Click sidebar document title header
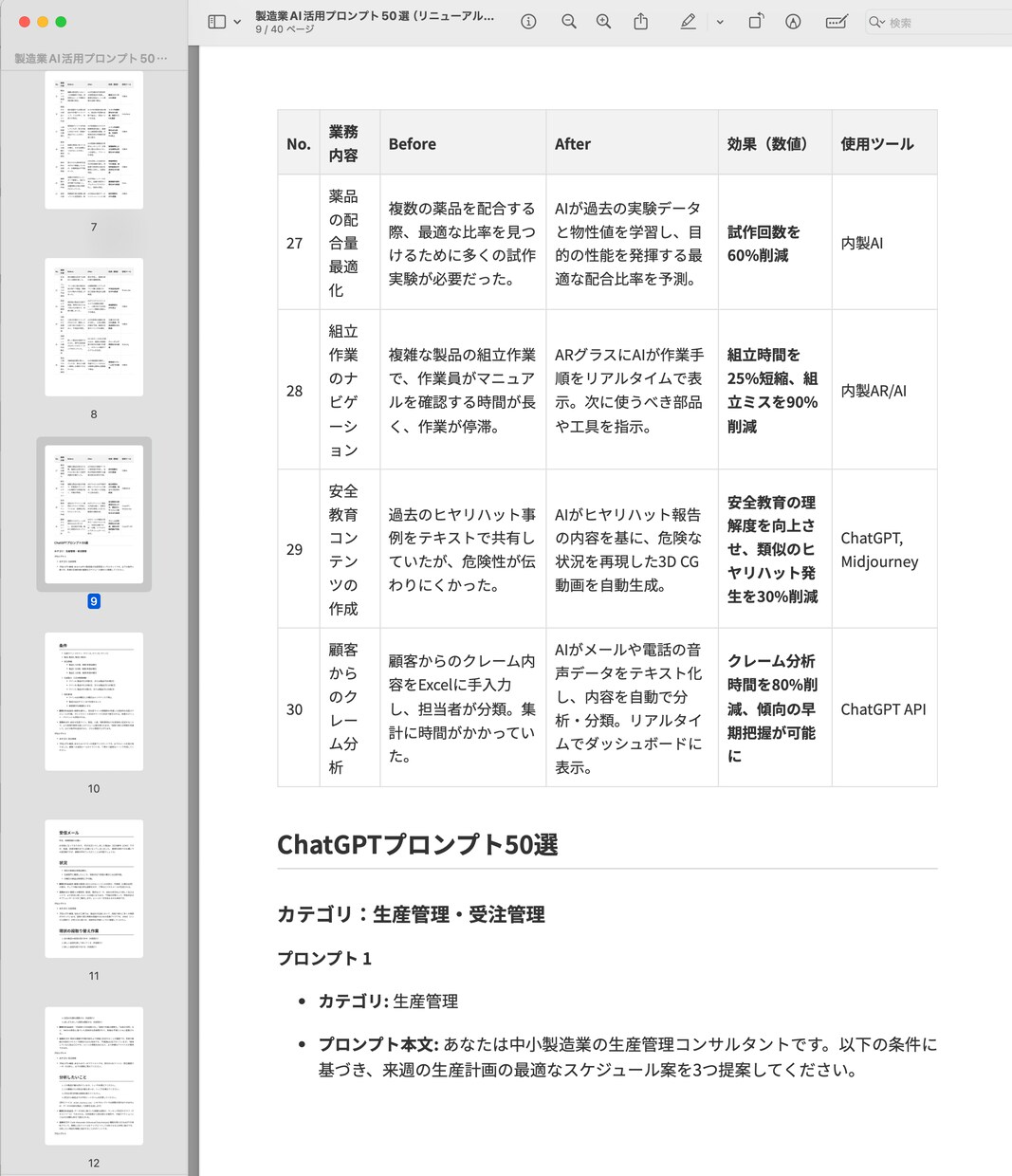This screenshot has height=1176, width=1012. pos(91,59)
